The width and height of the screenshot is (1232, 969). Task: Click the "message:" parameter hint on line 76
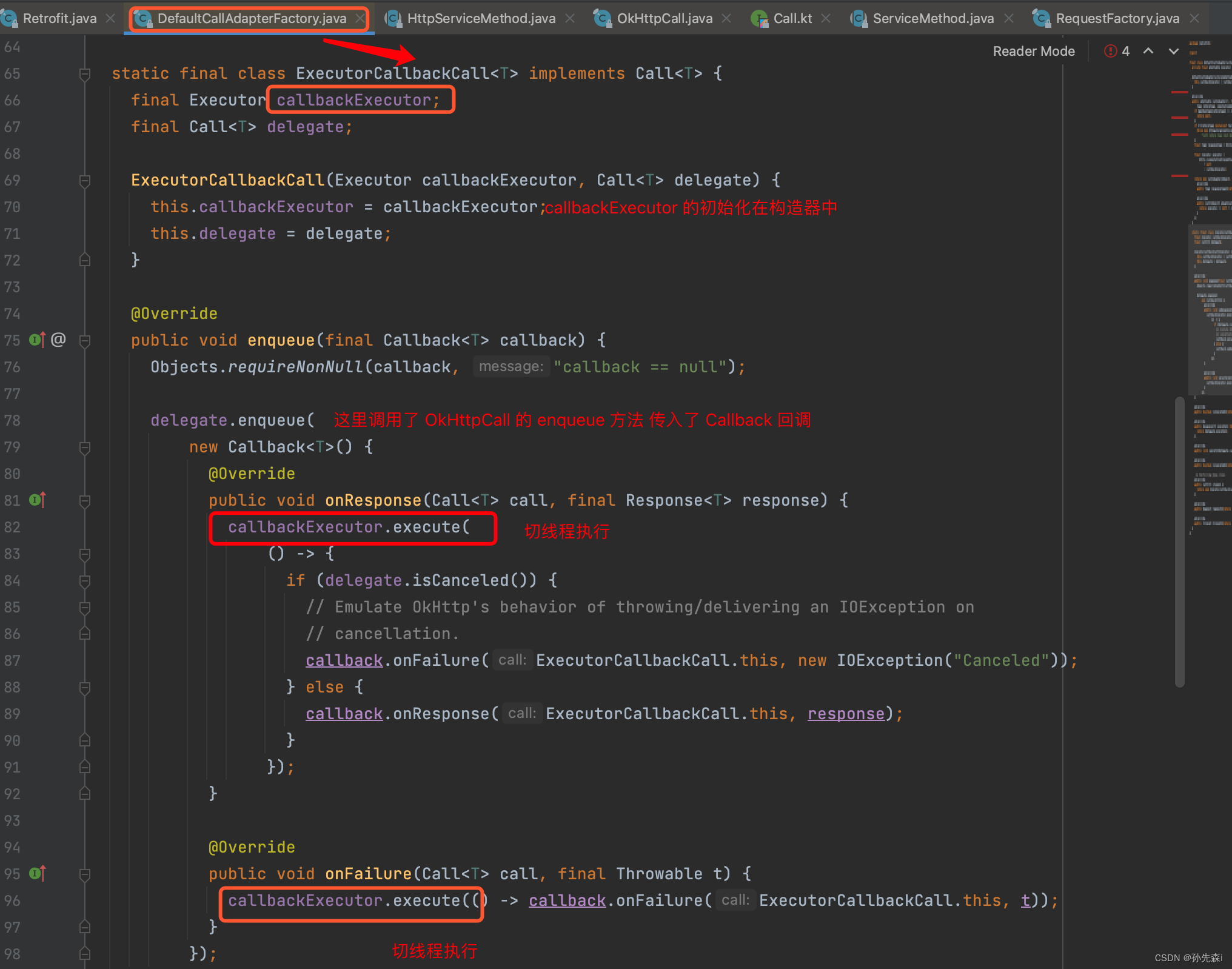(511, 366)
